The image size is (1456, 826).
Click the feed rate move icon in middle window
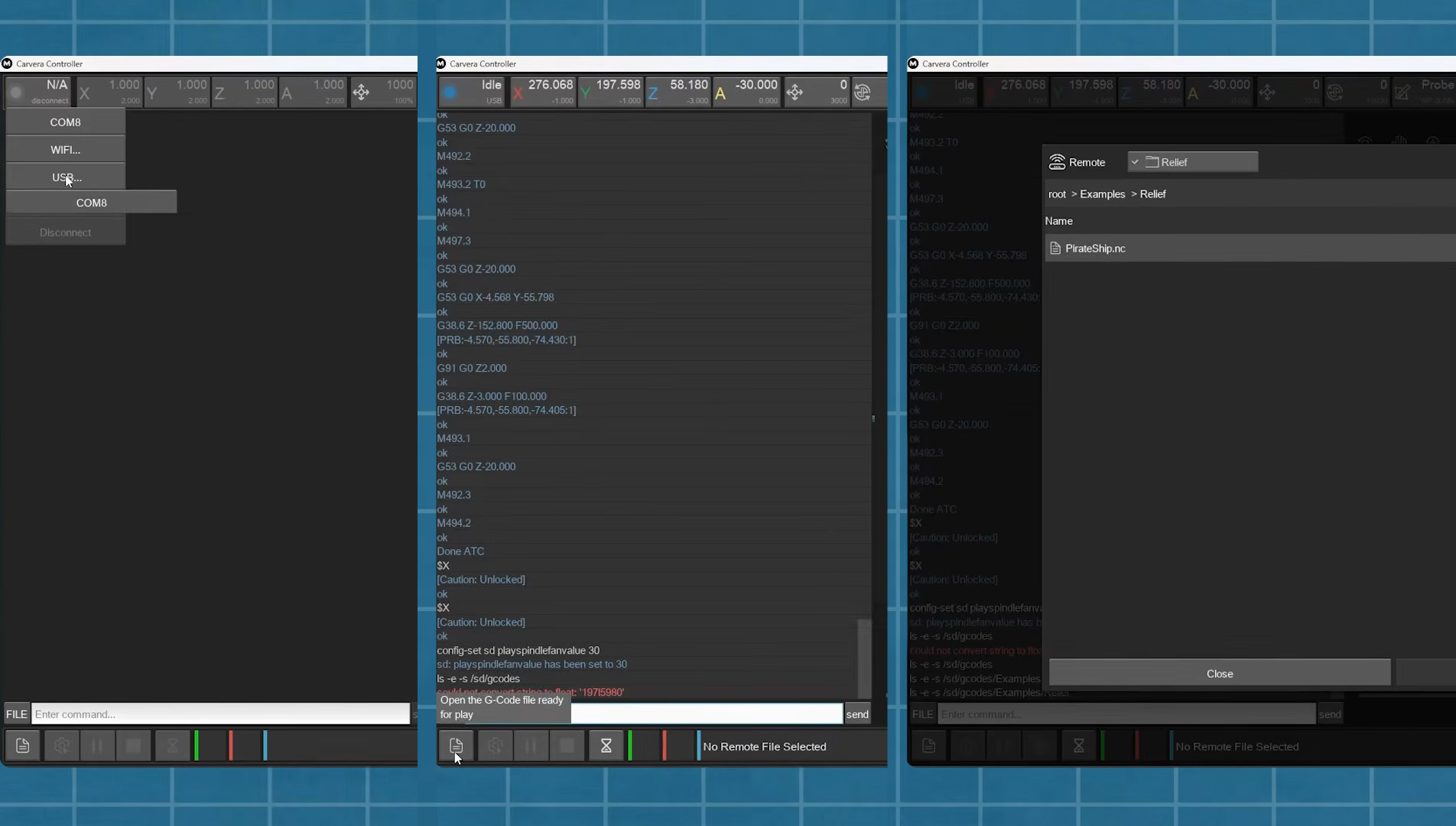coord(795,93)
